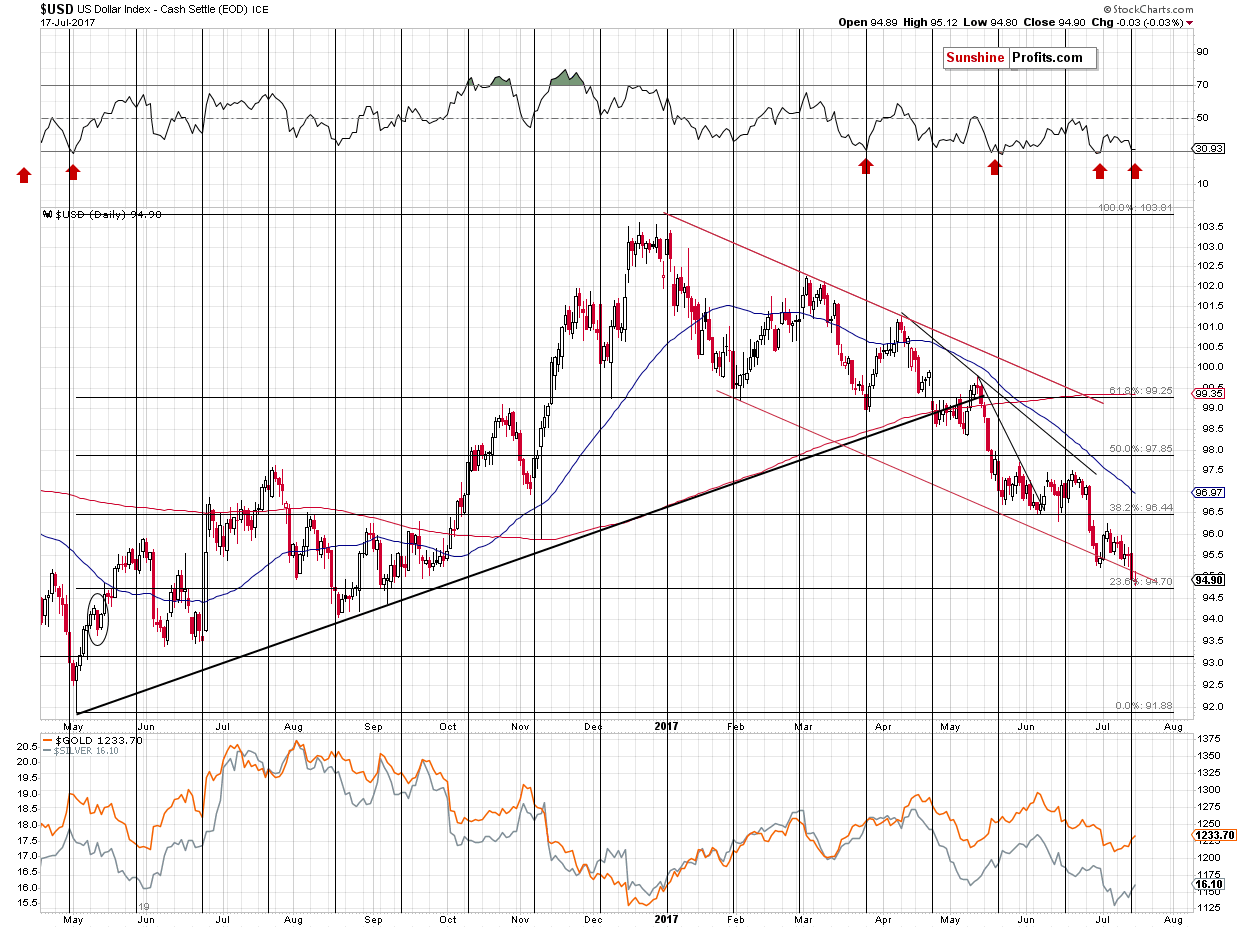Click the 30.93 RSI value tag

tap(1208, 149)
